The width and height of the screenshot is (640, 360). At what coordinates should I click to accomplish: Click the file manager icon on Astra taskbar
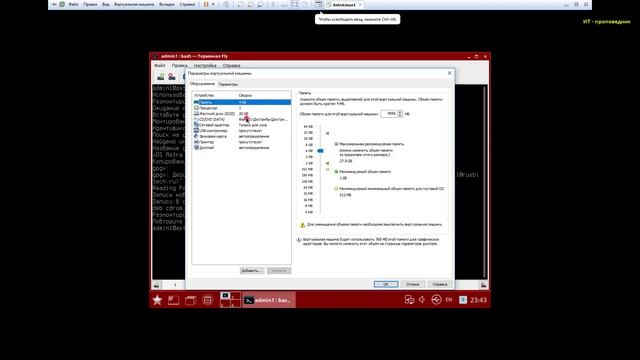click(x=173, y=300)
